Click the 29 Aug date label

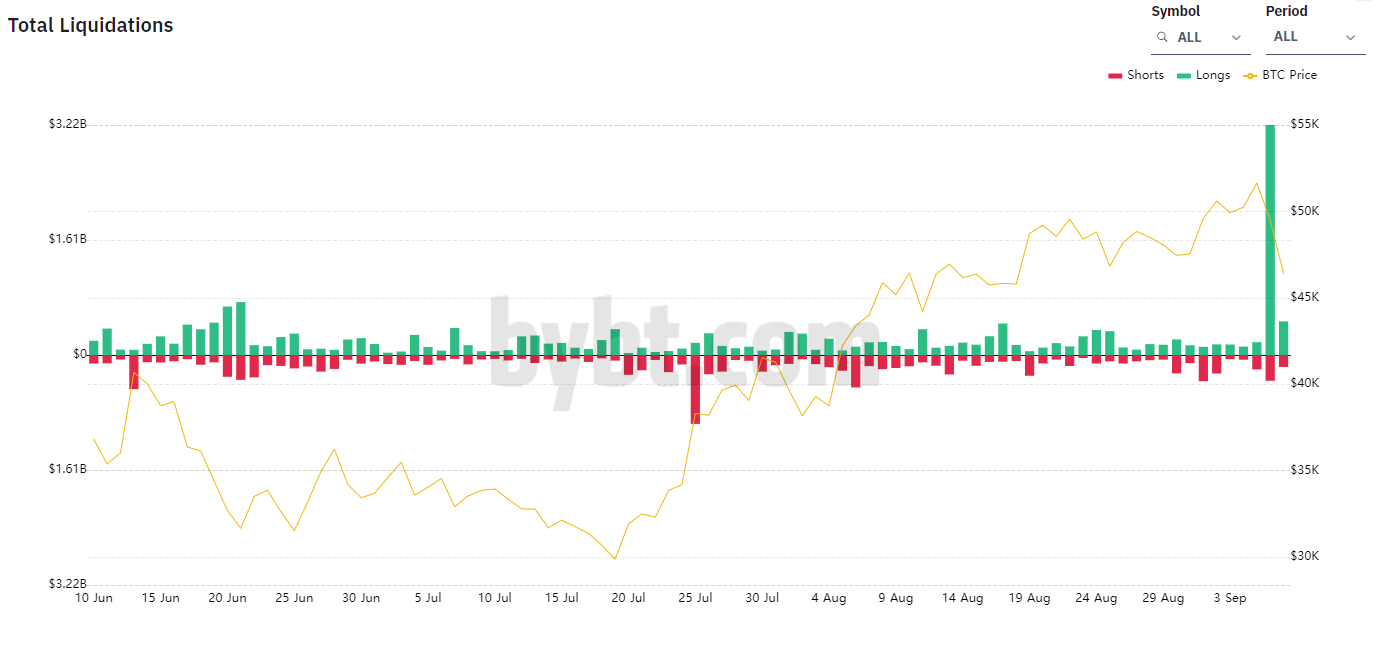click(x=1163, y=598)
